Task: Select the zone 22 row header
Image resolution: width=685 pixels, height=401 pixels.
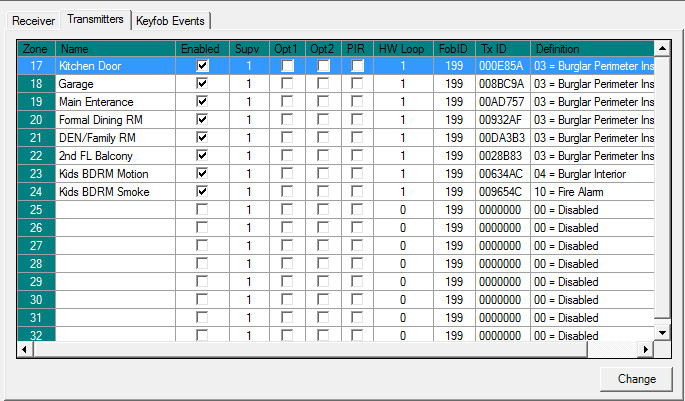Action: [x=37, y=156]
